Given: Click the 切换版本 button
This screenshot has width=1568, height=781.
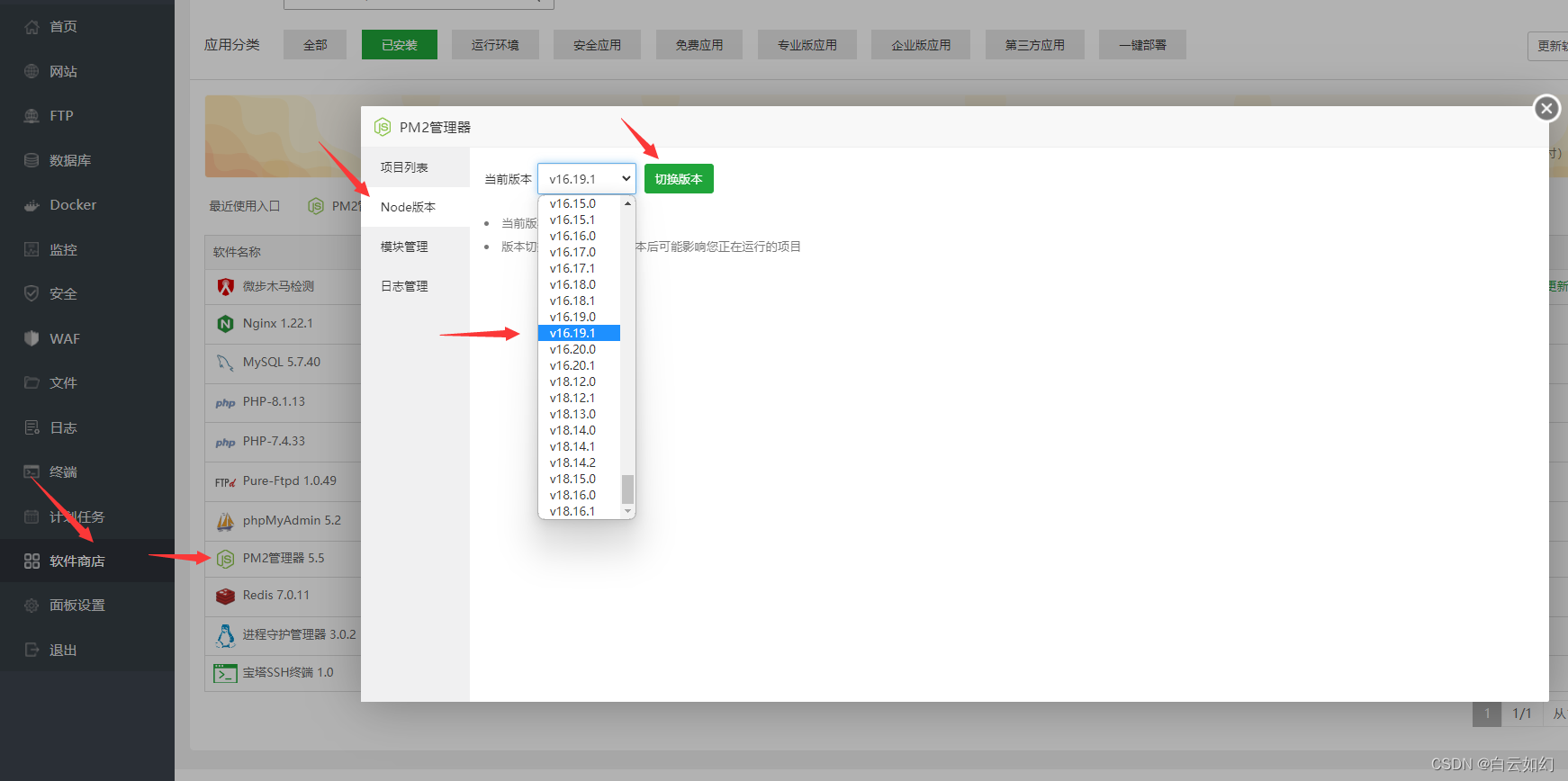Looking at the screenshot, I should (679, 179).
